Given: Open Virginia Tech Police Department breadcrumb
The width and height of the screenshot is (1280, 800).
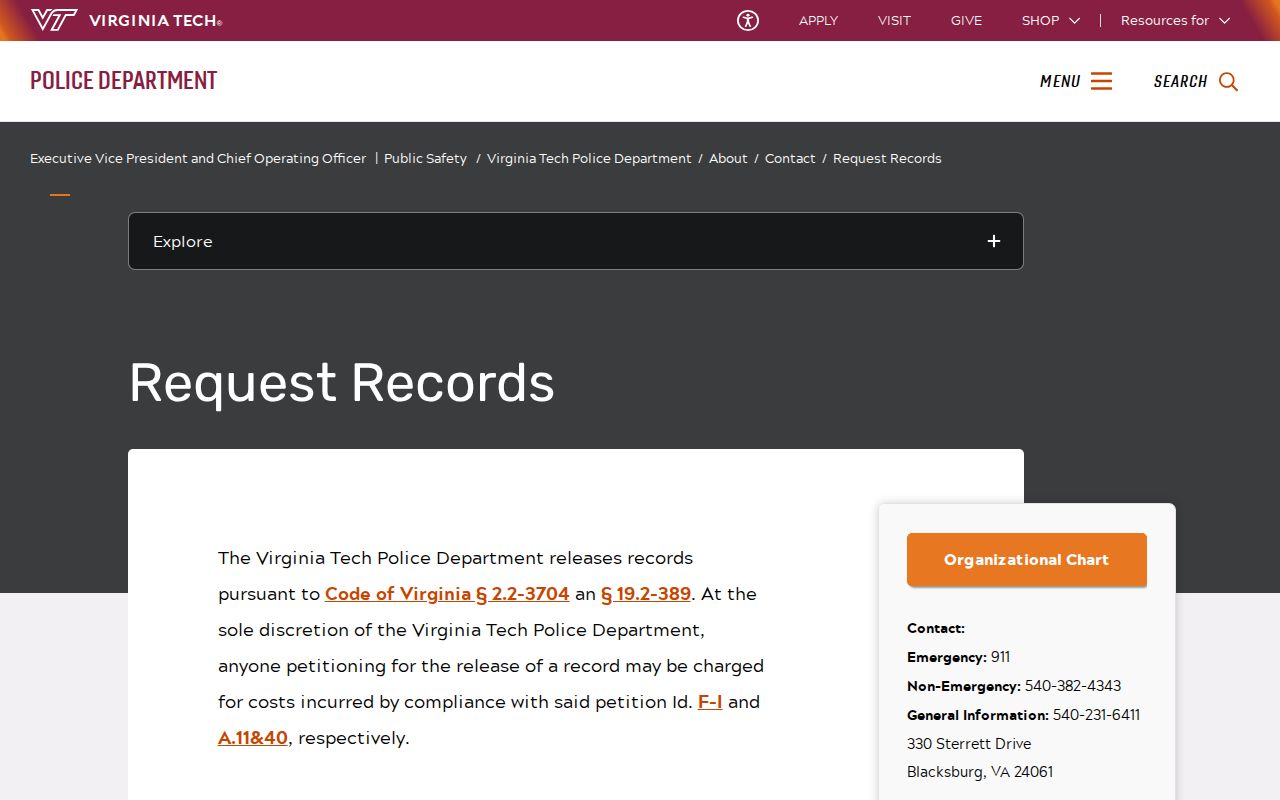Looking at the screenshot, I should click(589, 158).
